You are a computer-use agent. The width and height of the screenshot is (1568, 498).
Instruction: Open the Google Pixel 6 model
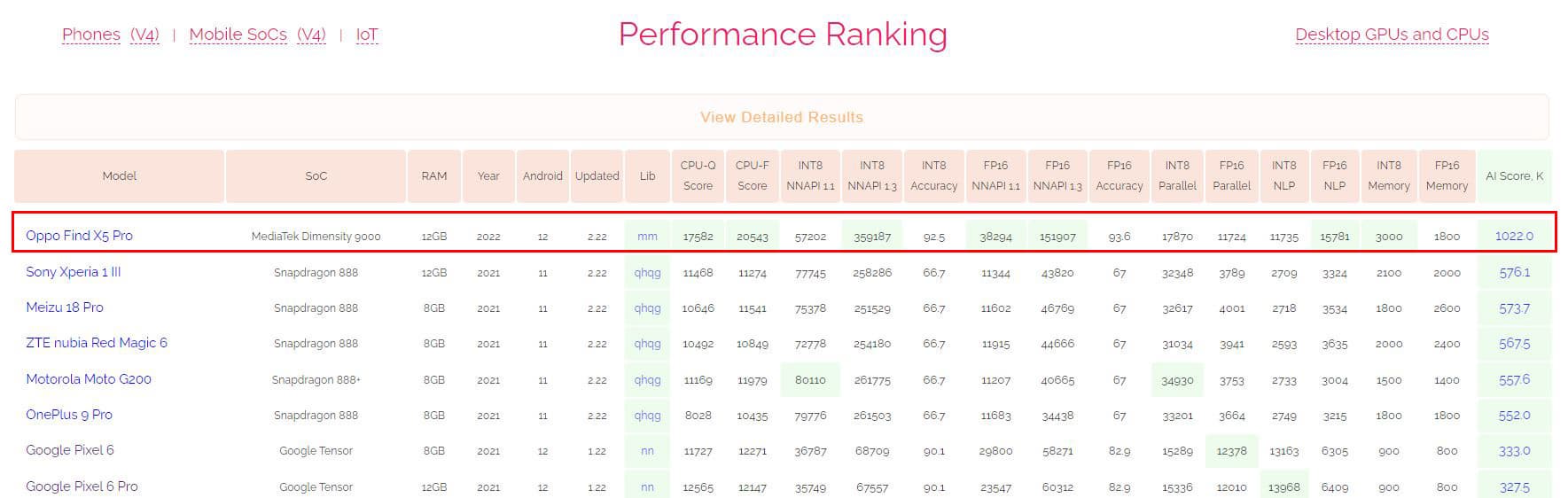tap(70, 450)
